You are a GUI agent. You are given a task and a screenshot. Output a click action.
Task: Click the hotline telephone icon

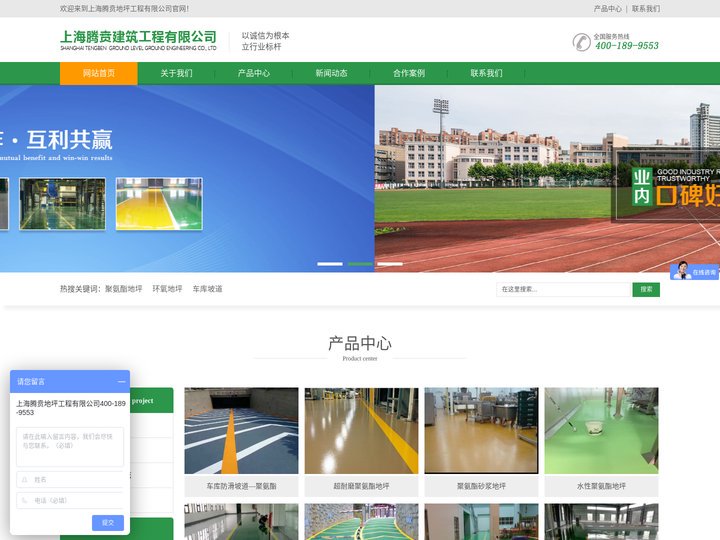click(581, 42)
